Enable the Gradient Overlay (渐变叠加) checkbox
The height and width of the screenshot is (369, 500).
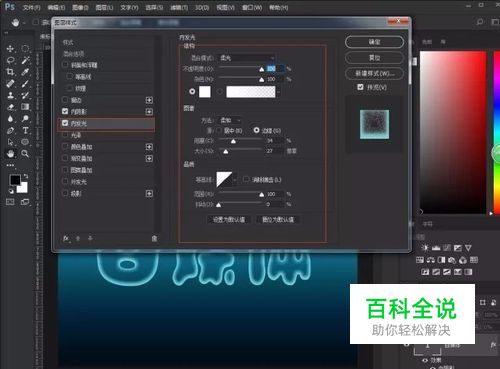click(x=65, y=158)
